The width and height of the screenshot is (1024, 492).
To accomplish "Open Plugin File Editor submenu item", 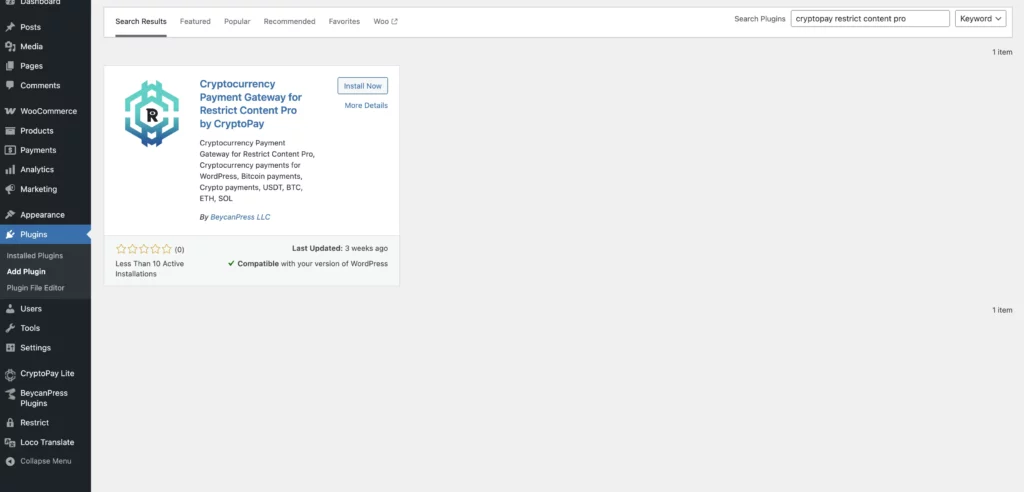I will pos(35,288).
